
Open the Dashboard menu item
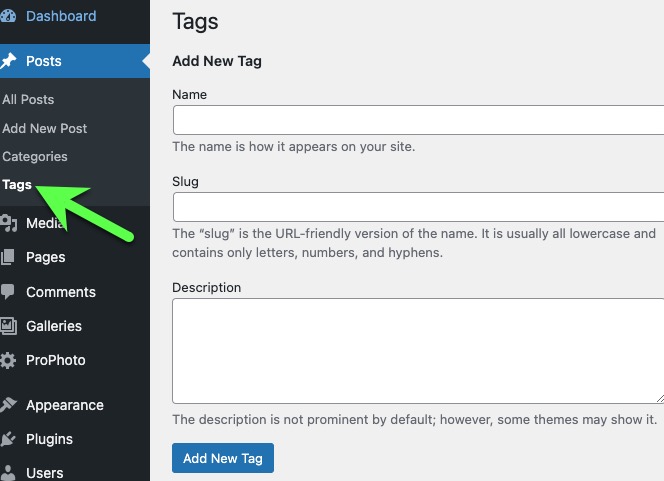61,16
